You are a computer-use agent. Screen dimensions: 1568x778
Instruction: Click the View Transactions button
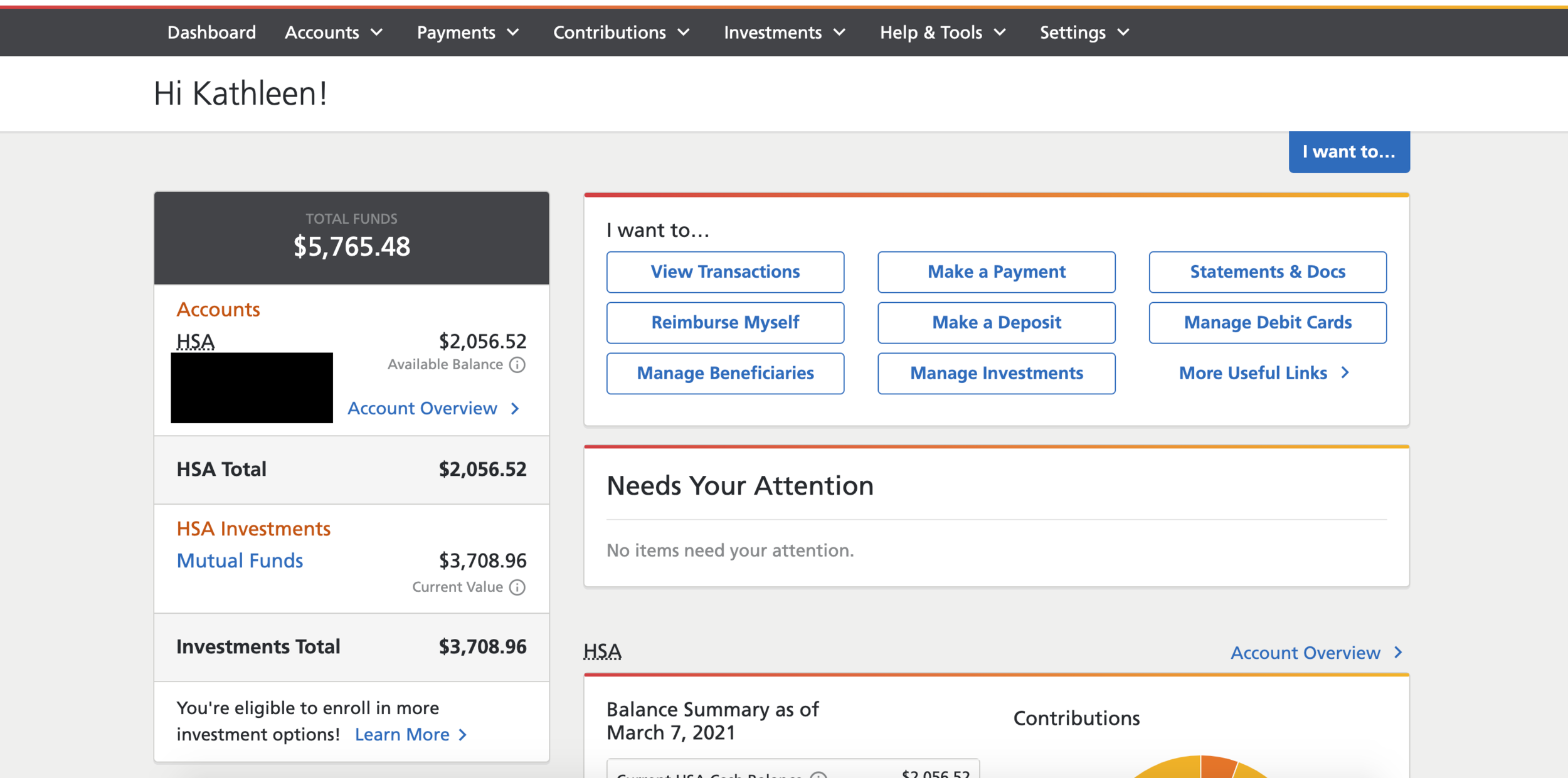[725, 272]
